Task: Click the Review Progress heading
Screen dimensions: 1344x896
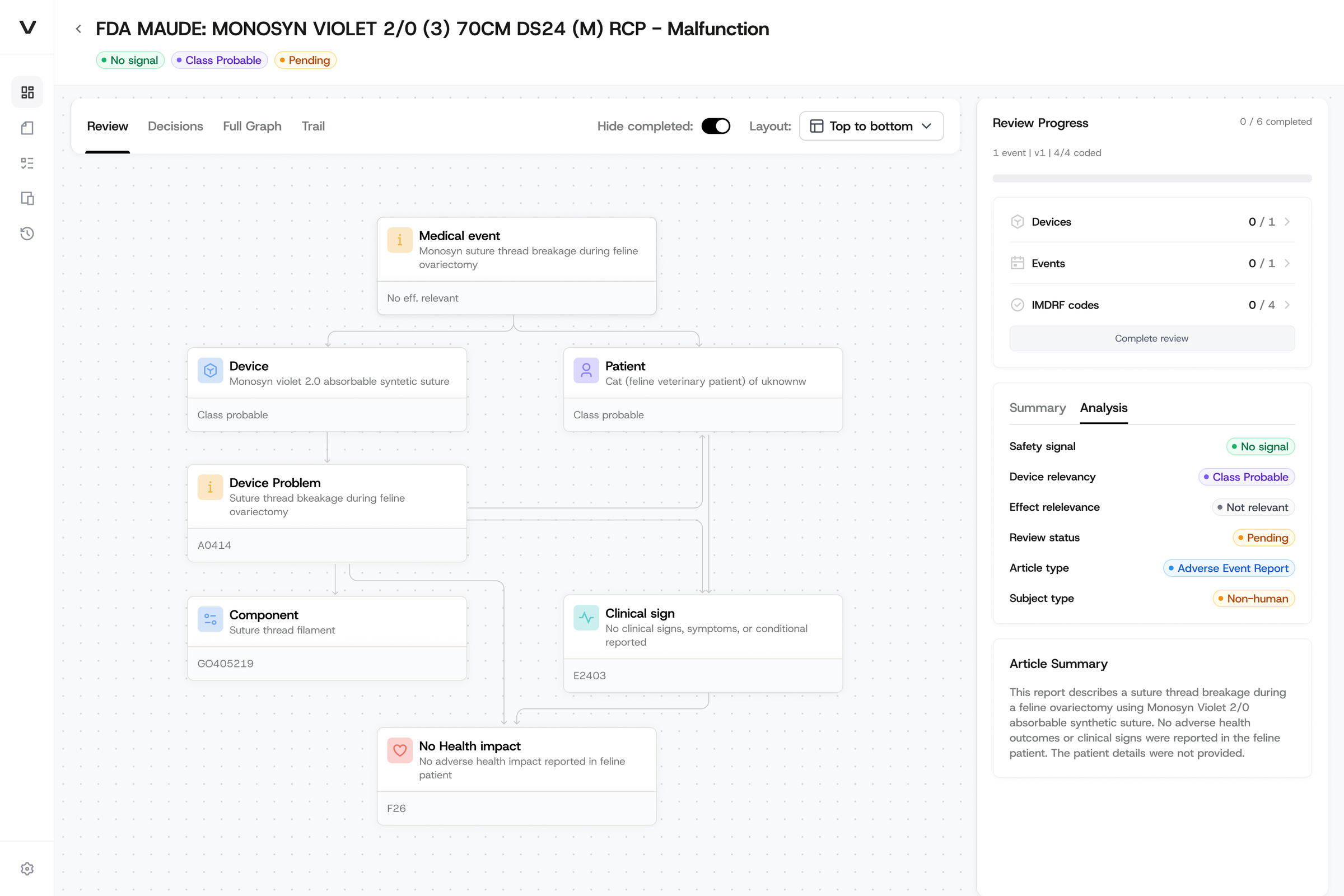Action: pos(1040,123)
